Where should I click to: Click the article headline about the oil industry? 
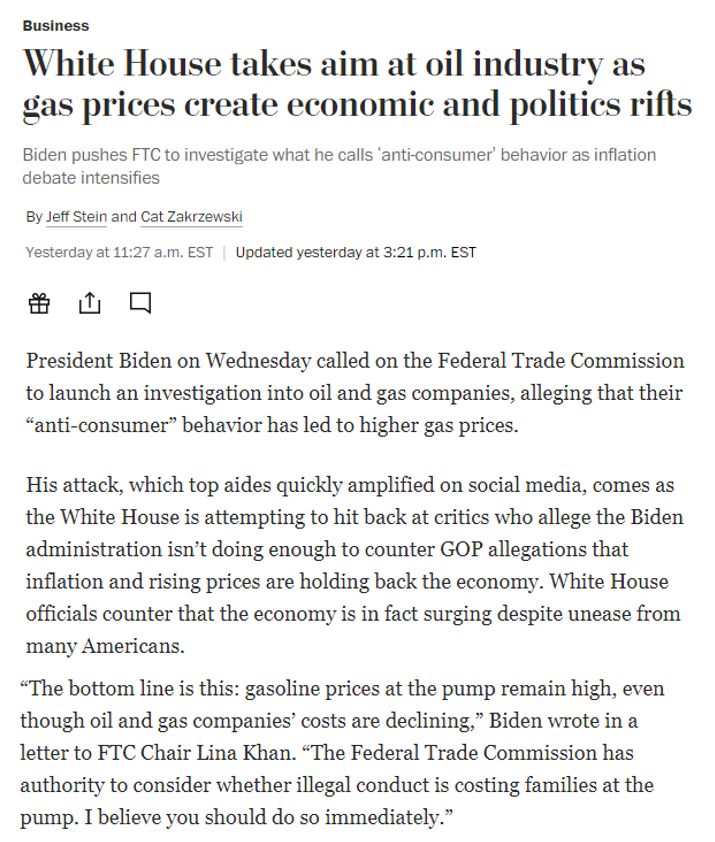pos(357,84)
